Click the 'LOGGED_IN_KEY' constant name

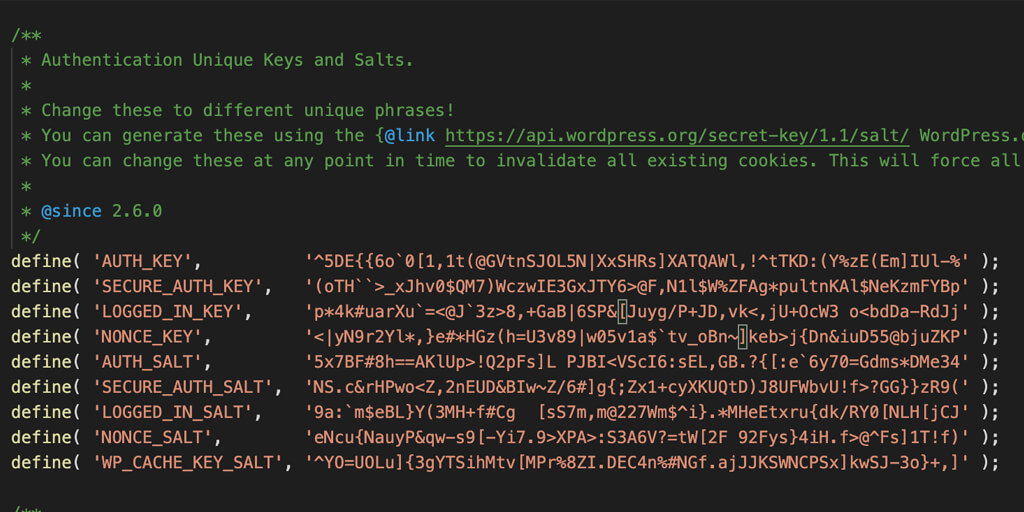click(168, 312)
